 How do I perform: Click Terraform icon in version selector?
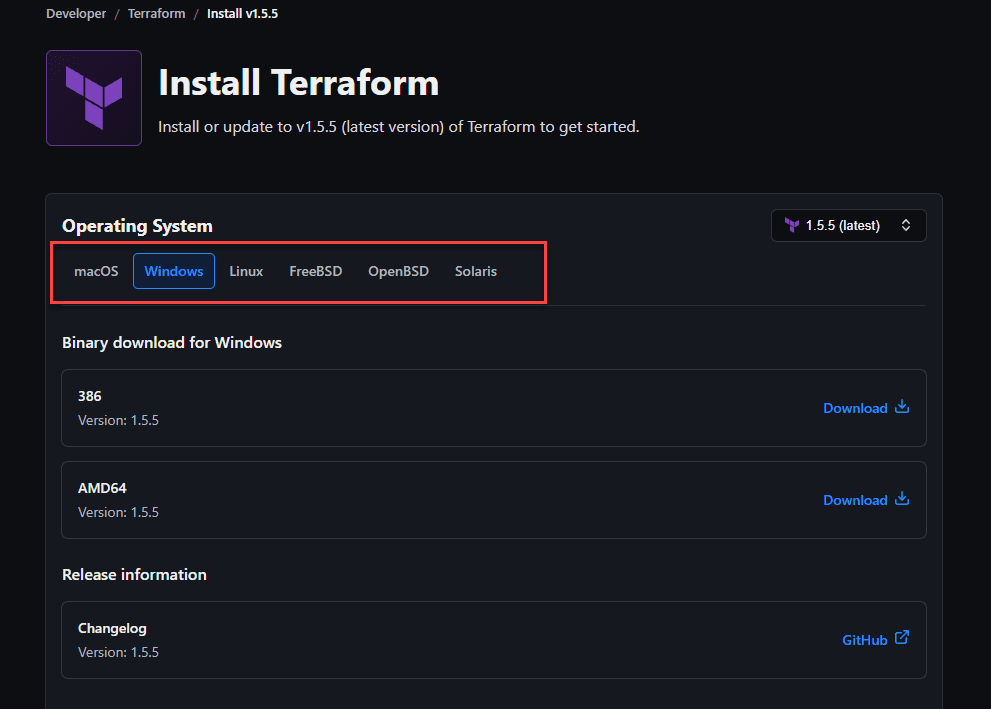point(792,225)
